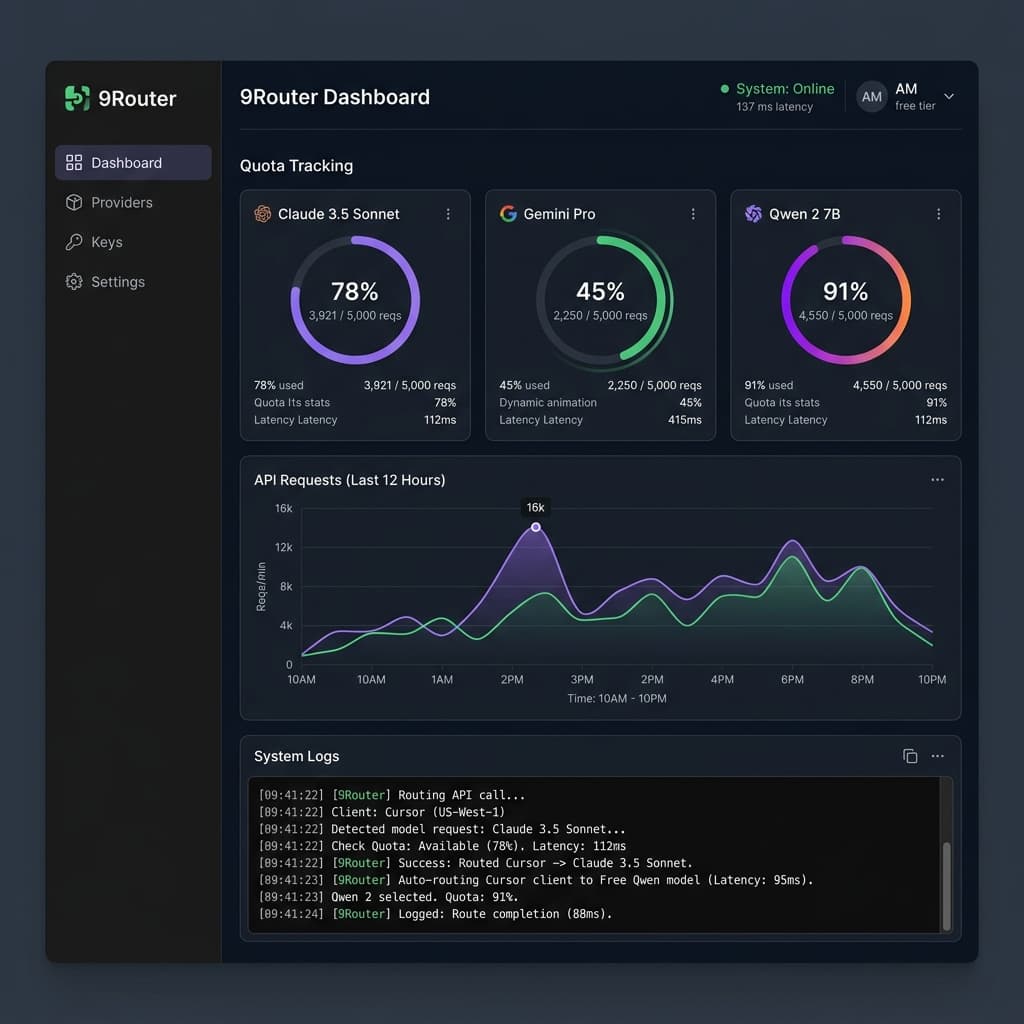Click the System Logs heading
The height and width of the screenshot is (1024, 1024).
(296, 756)
